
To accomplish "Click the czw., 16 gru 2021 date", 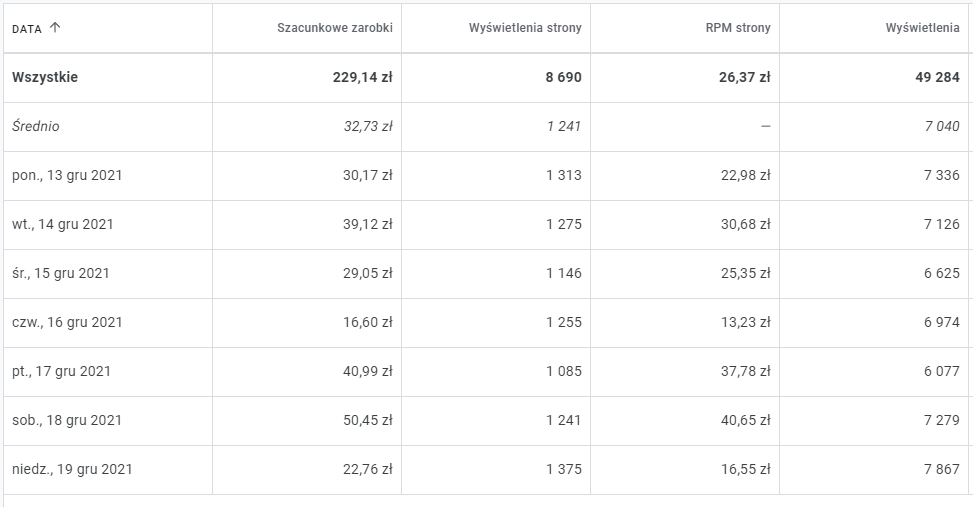I will (x=67, y=323).
